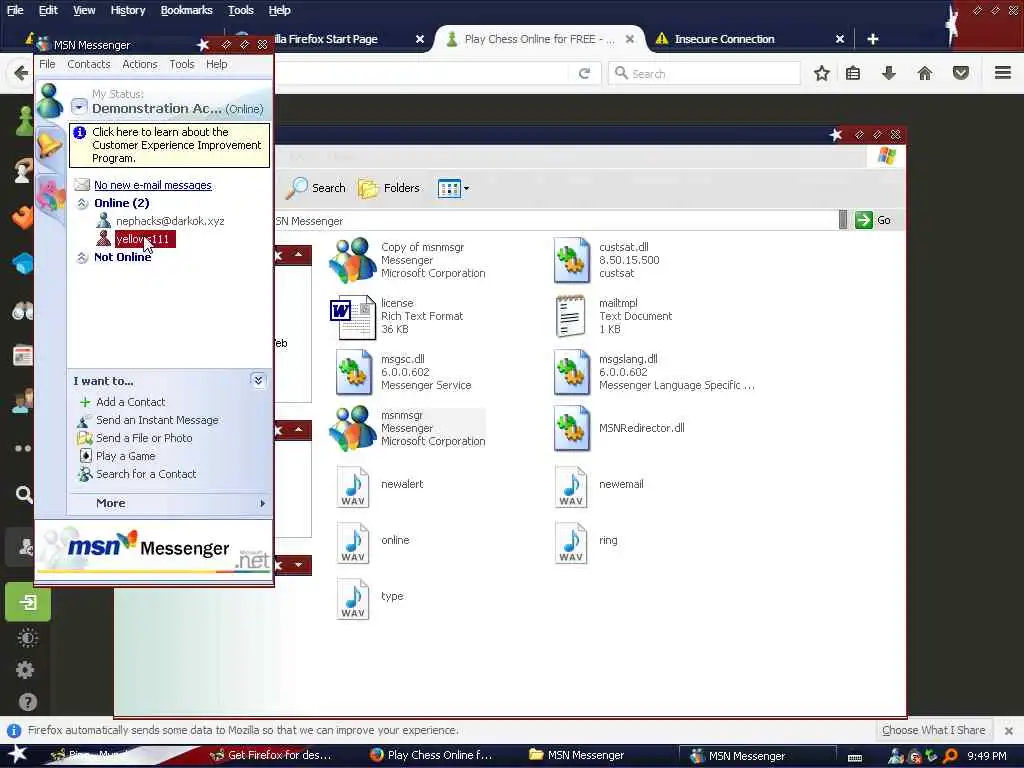
Task: Select the custsat.dll file
Action: tap(606, 260)
